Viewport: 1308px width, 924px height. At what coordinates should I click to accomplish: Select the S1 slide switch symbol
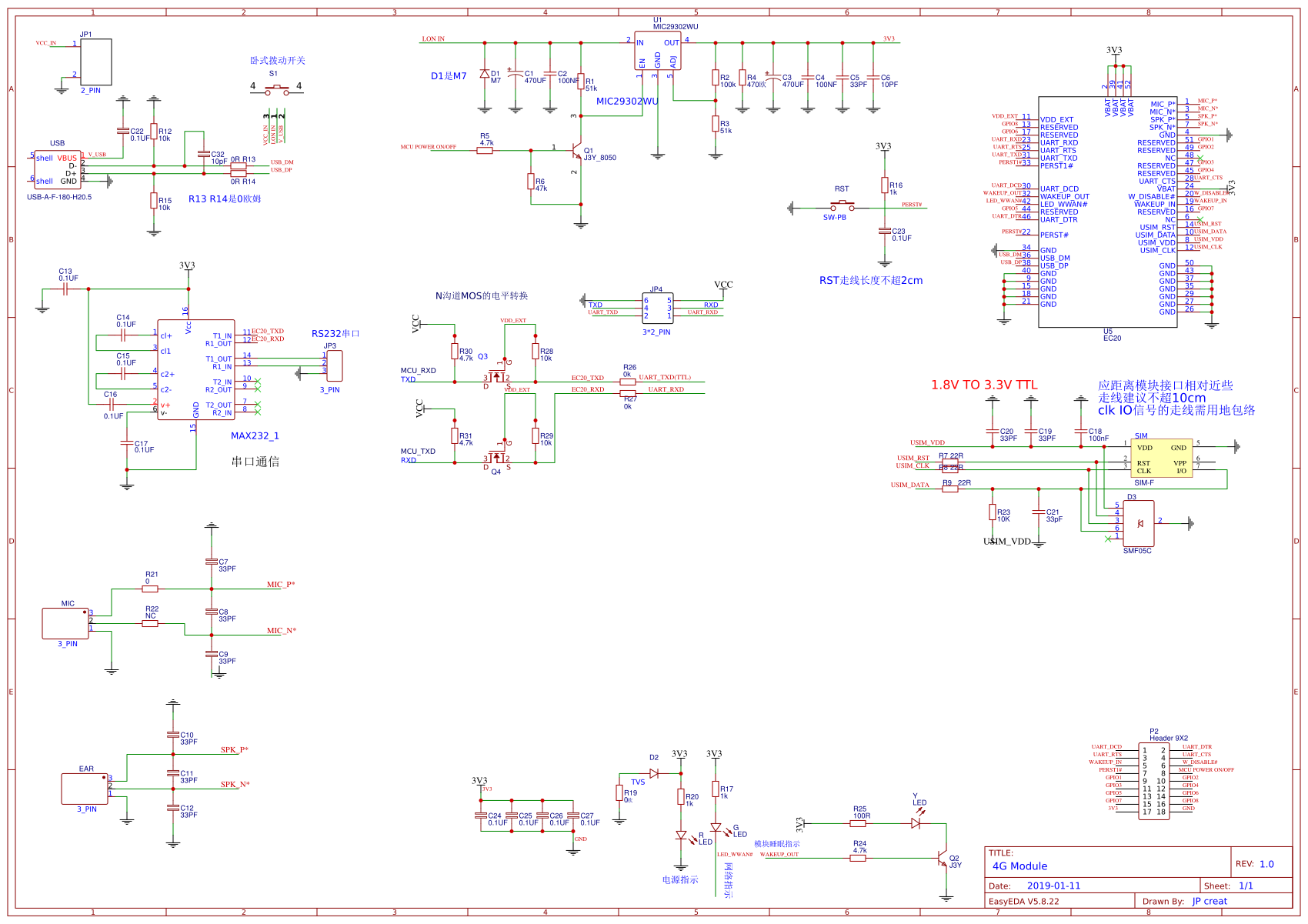[x=275, y=92]
